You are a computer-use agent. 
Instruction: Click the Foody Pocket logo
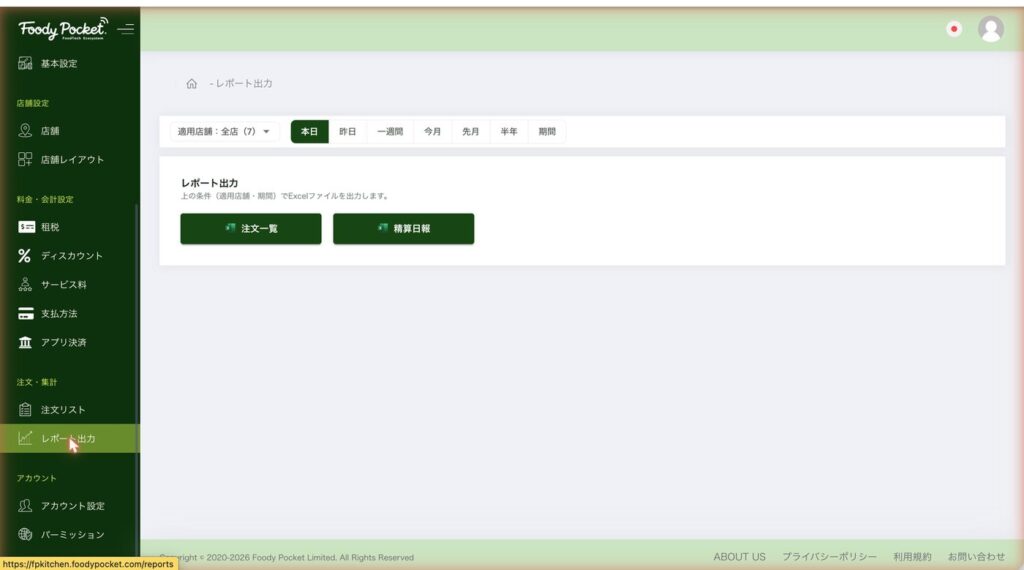63,29
